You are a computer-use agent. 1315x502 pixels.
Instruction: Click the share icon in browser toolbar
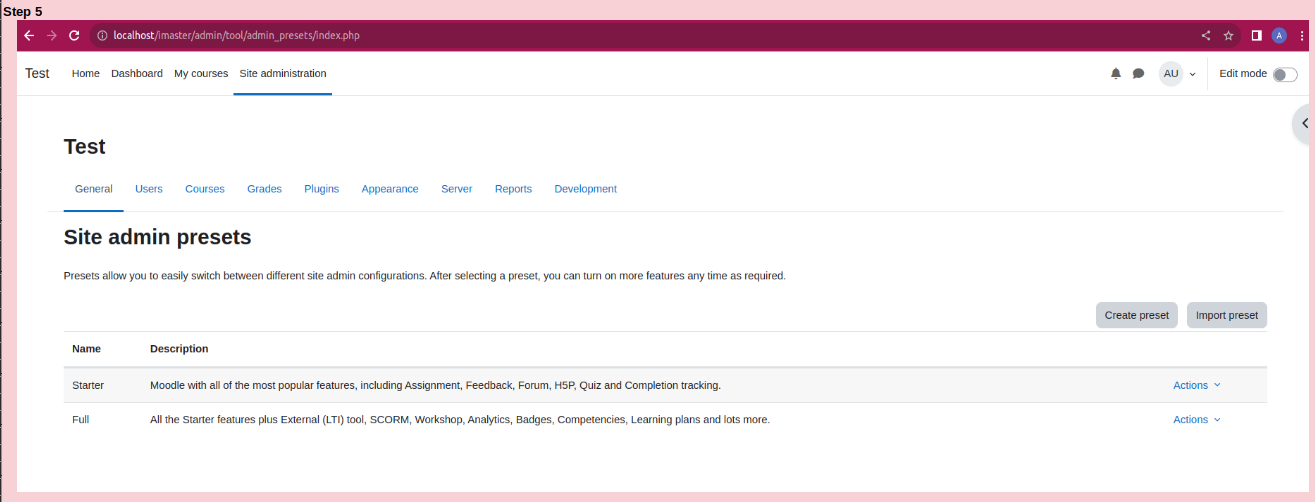coord(1206,35)
